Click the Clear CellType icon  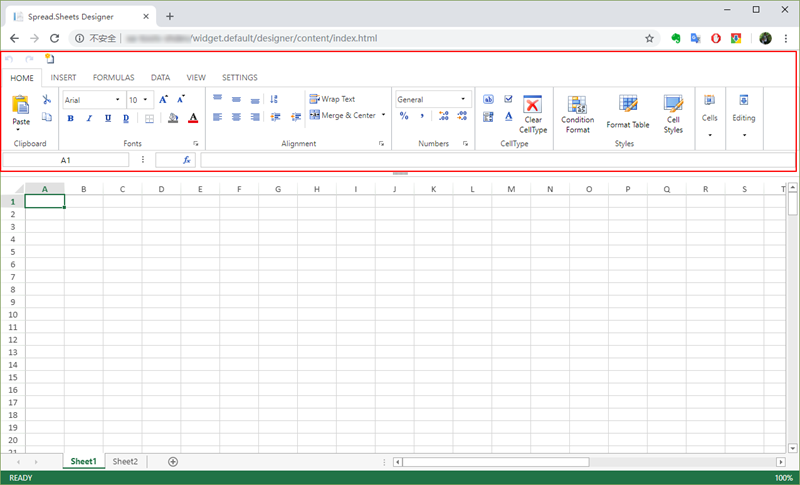(533, 104)
